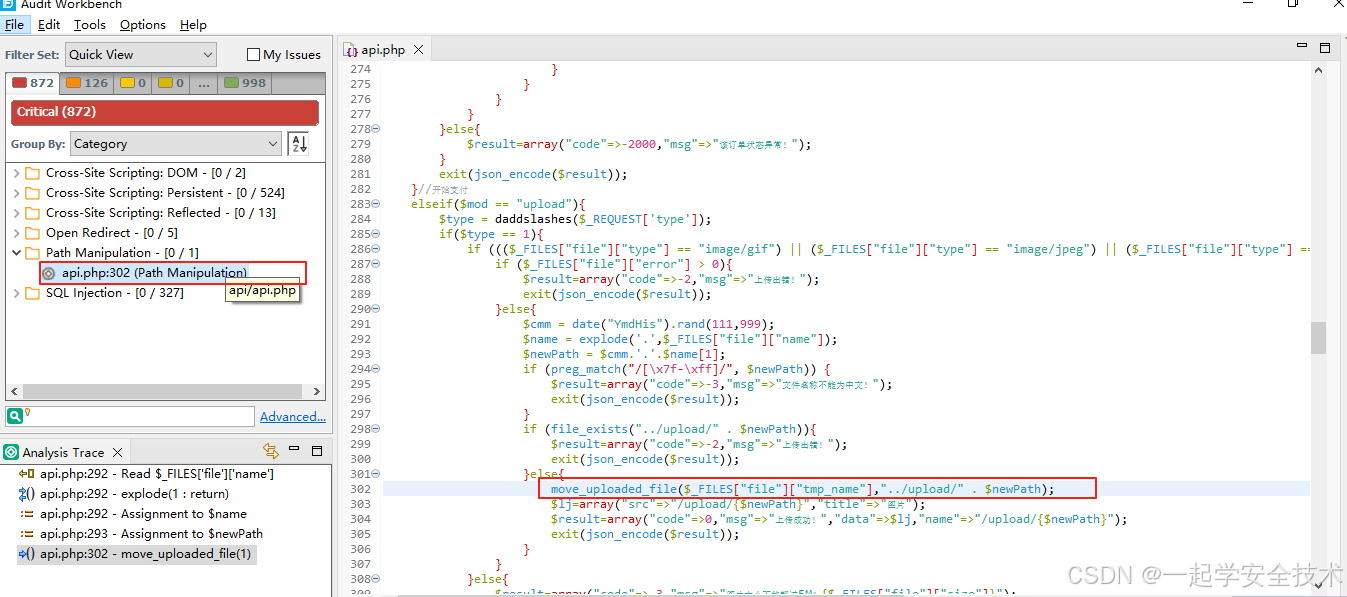
Task: Select Path Manipulation - [0 / 1] row
Action: tap(122, 253)
